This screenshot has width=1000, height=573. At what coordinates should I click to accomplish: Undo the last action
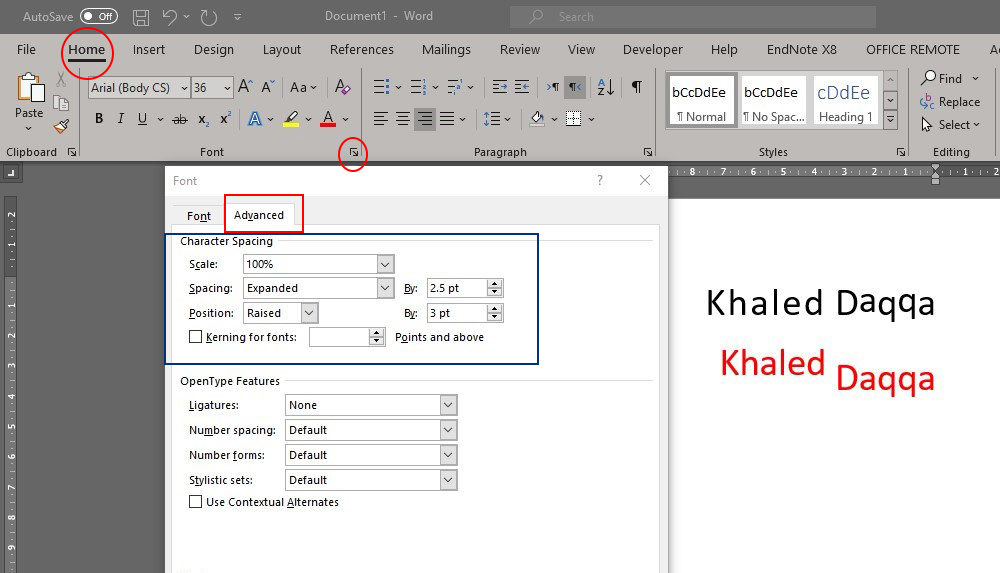click(170, 17)
